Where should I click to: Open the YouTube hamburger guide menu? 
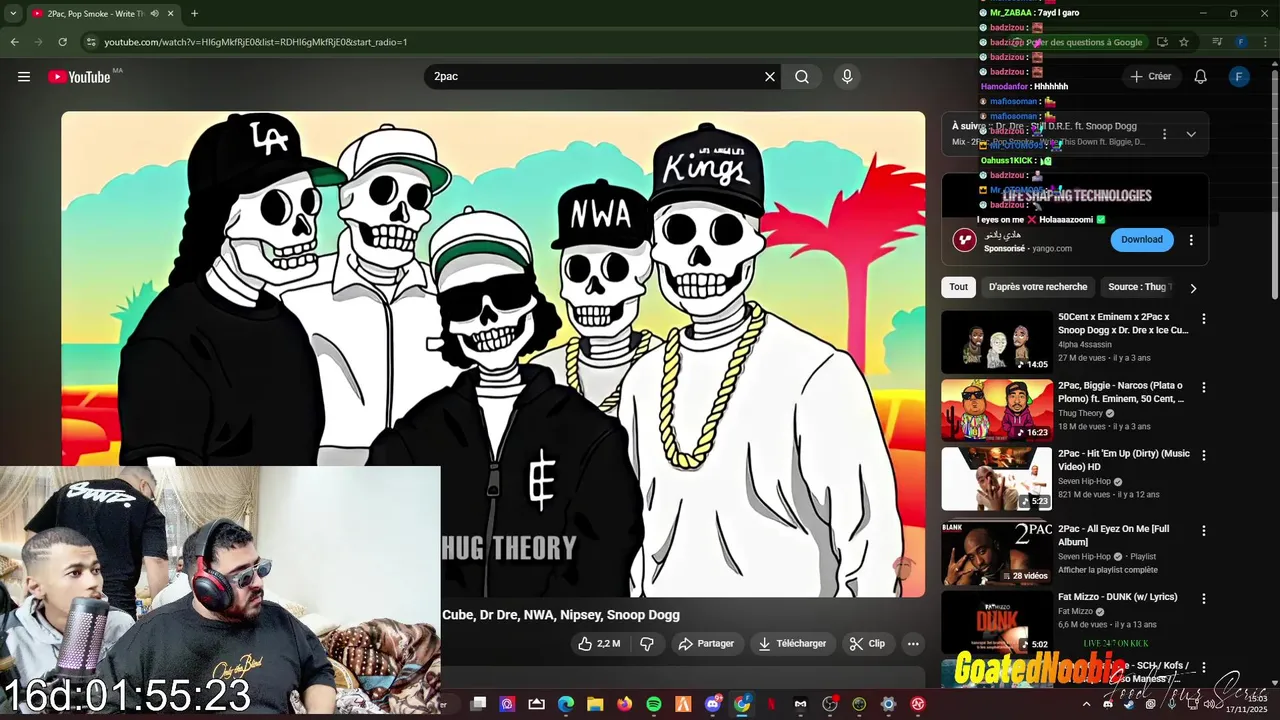(x=24, y=77)
